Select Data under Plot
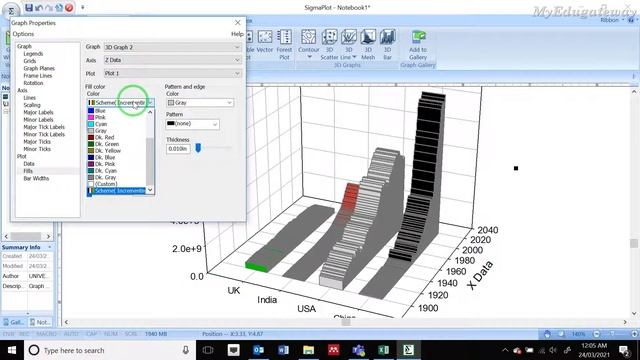The width and height of the screenshot is (640, 360). click(x=29, y=164)
